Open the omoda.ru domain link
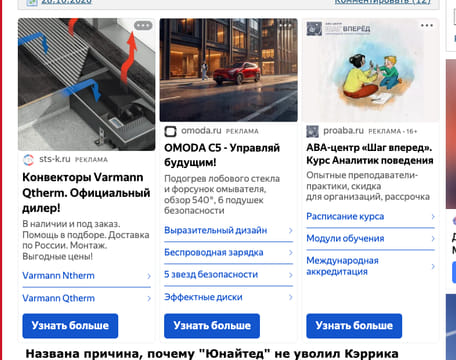Screen dimensions: 456x360 tap(201, 131)
